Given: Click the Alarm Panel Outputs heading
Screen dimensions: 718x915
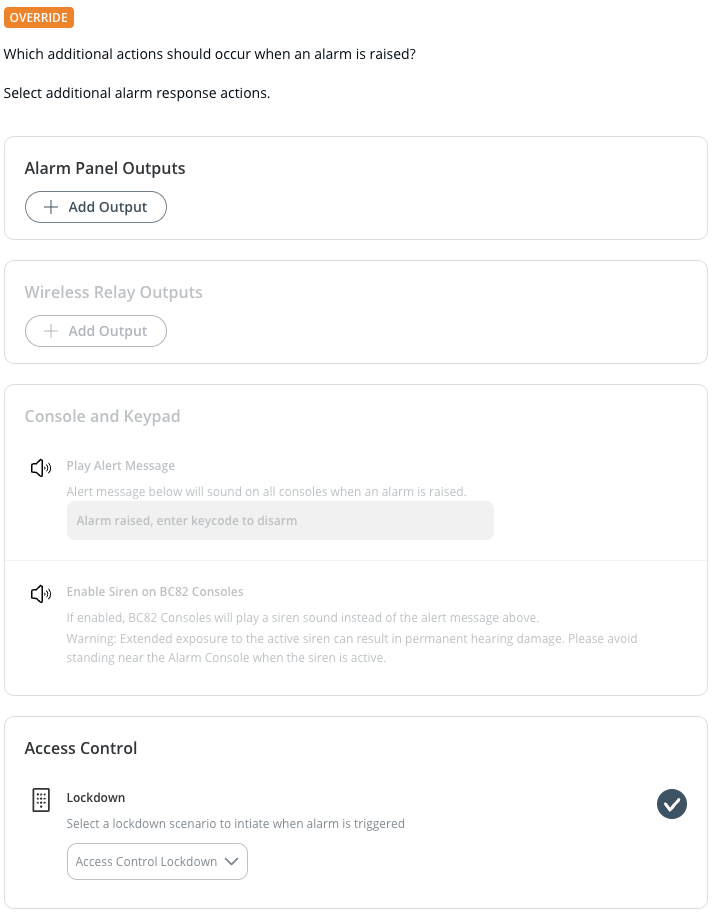Looking at the screenshot, I should coord(105,168).
